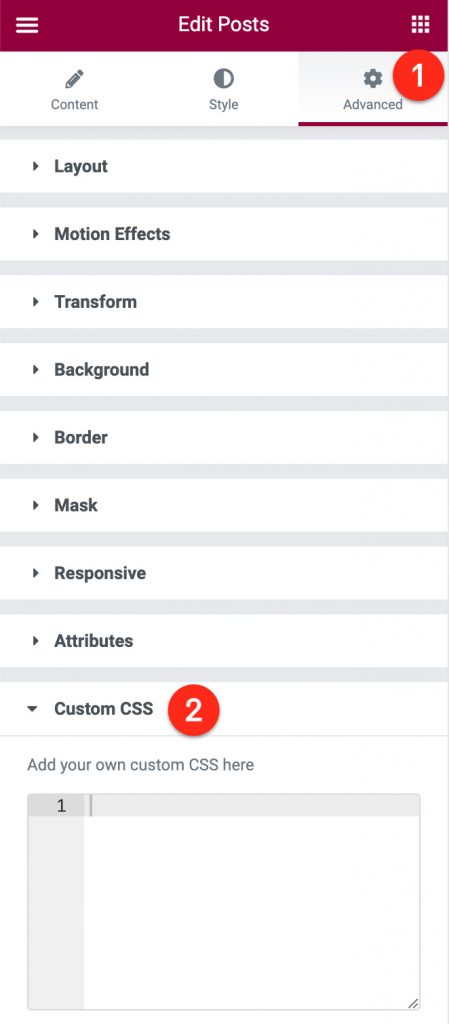Expand the Attributes section
Viewport: 449px width, 1024px height.
tap(224, 641)
